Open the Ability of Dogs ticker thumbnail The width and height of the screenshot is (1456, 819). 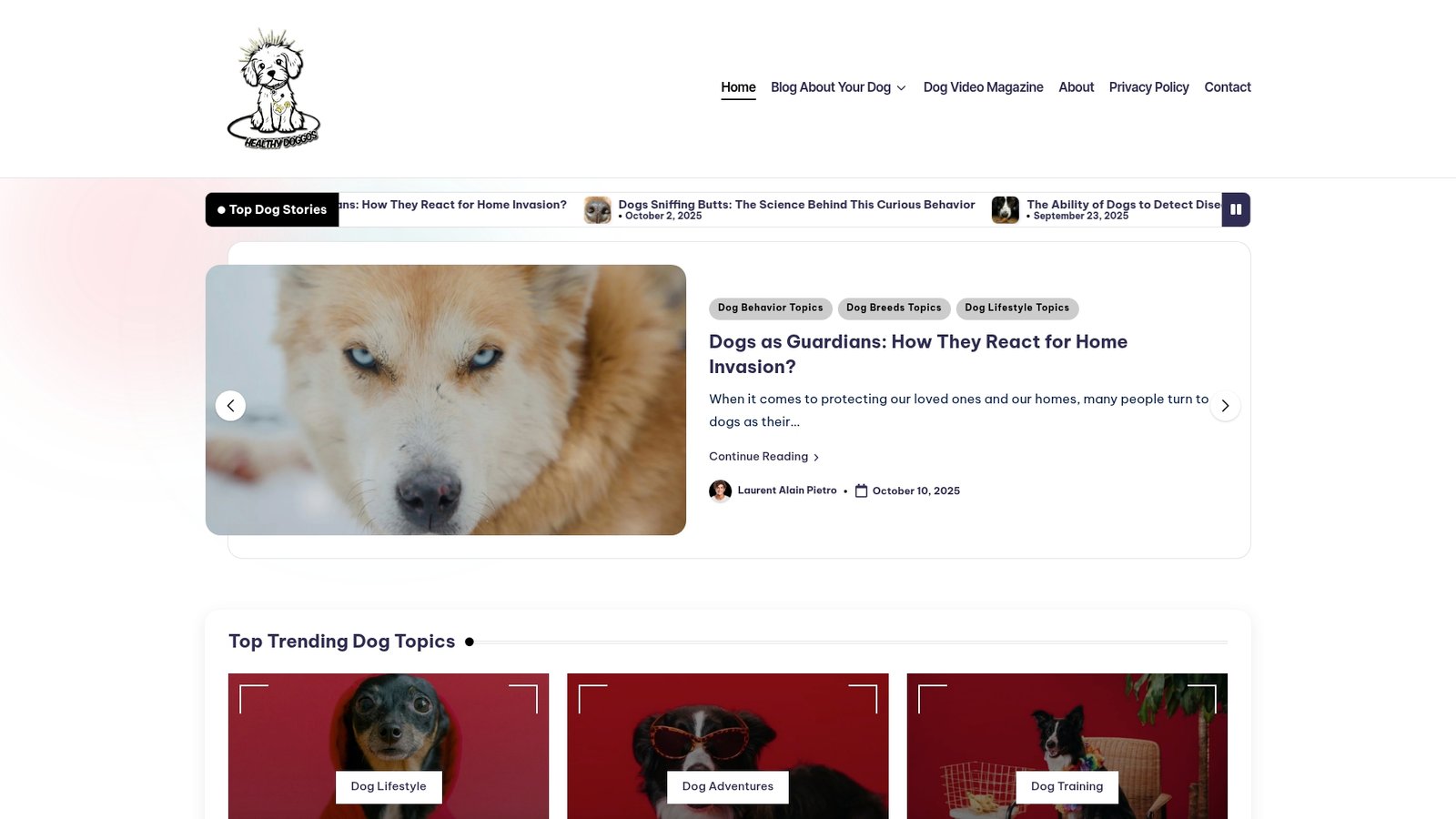[x=1005, y=210]
